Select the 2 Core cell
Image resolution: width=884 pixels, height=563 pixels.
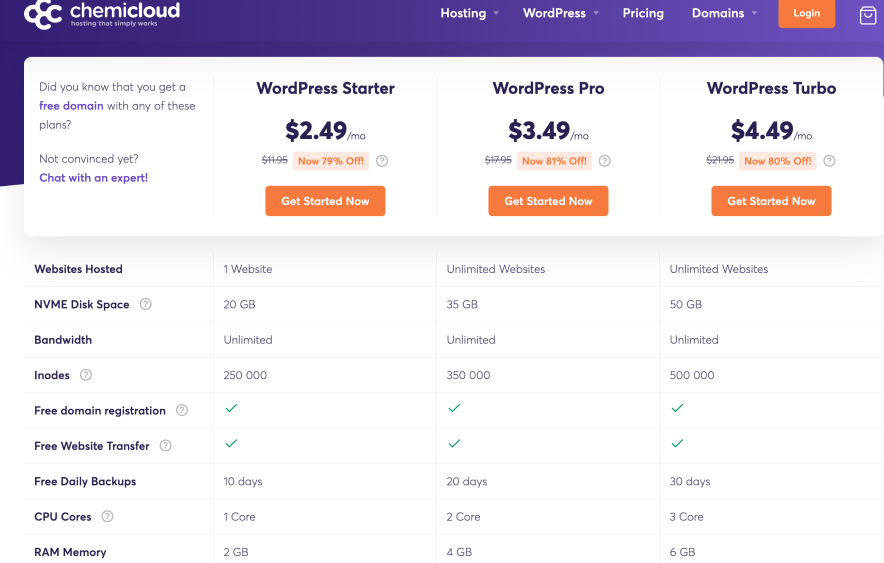point(463,517)
